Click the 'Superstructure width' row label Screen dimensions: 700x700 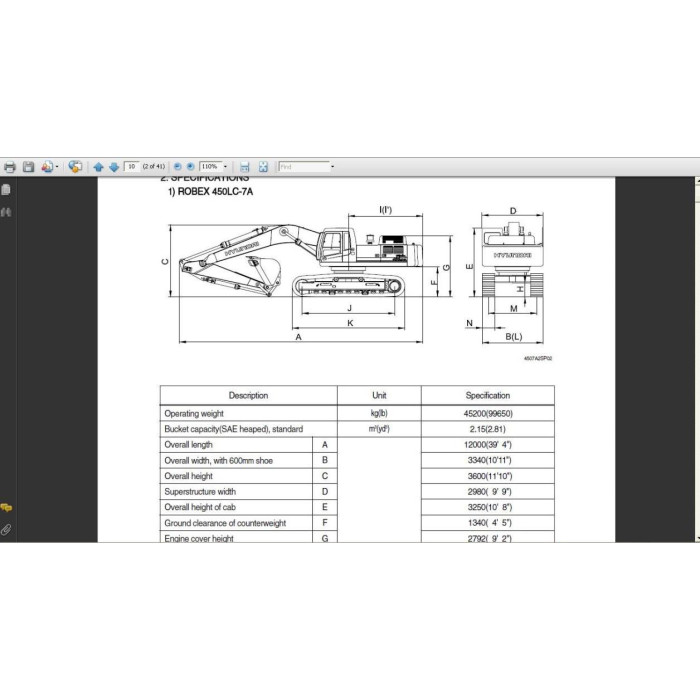pyautogui.click(x=200, y=492)
